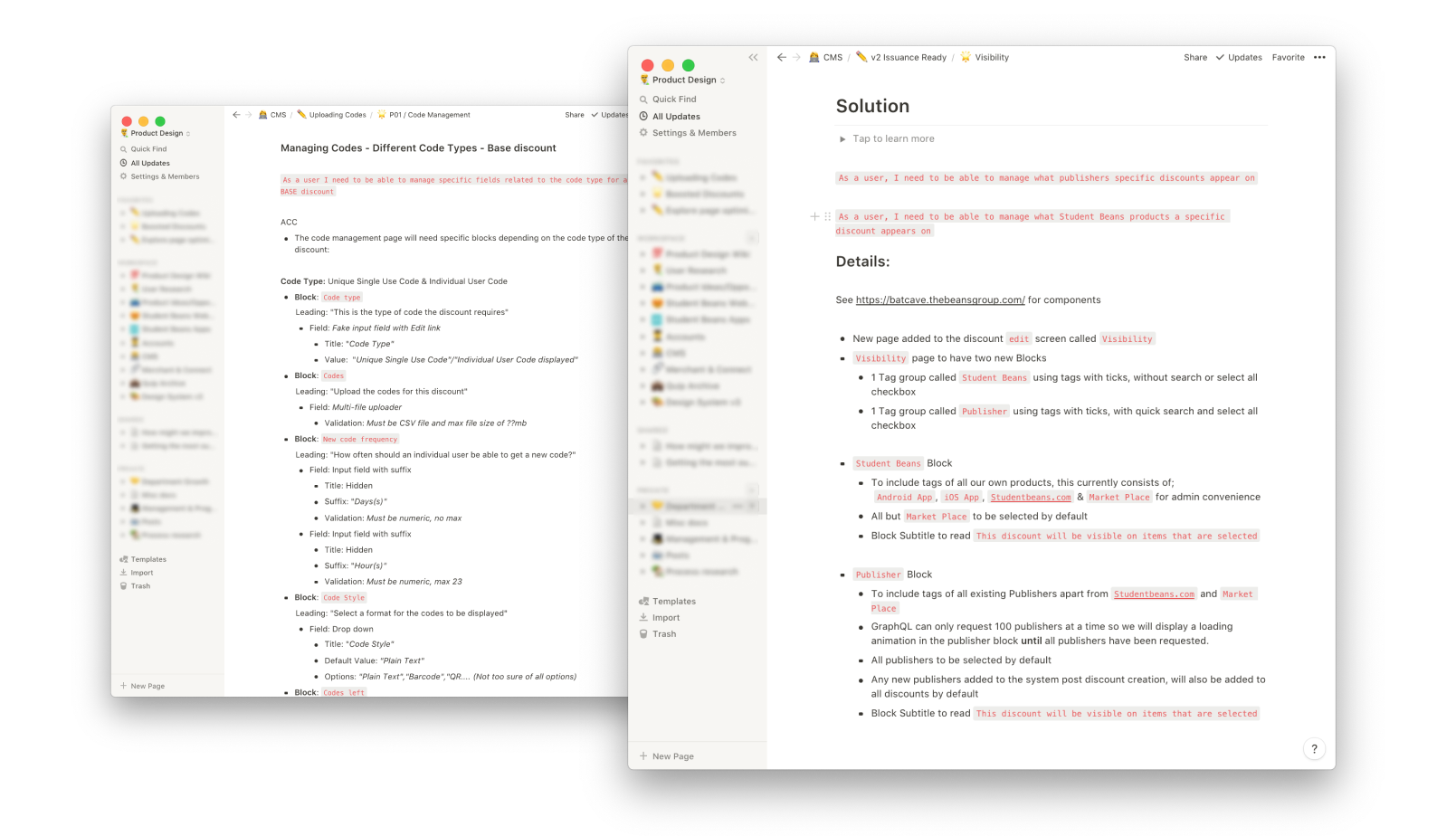Viewport: 1456px width, 836px height.
Task: Open the Trash from the sidebar
Action: tap(663, 633)
